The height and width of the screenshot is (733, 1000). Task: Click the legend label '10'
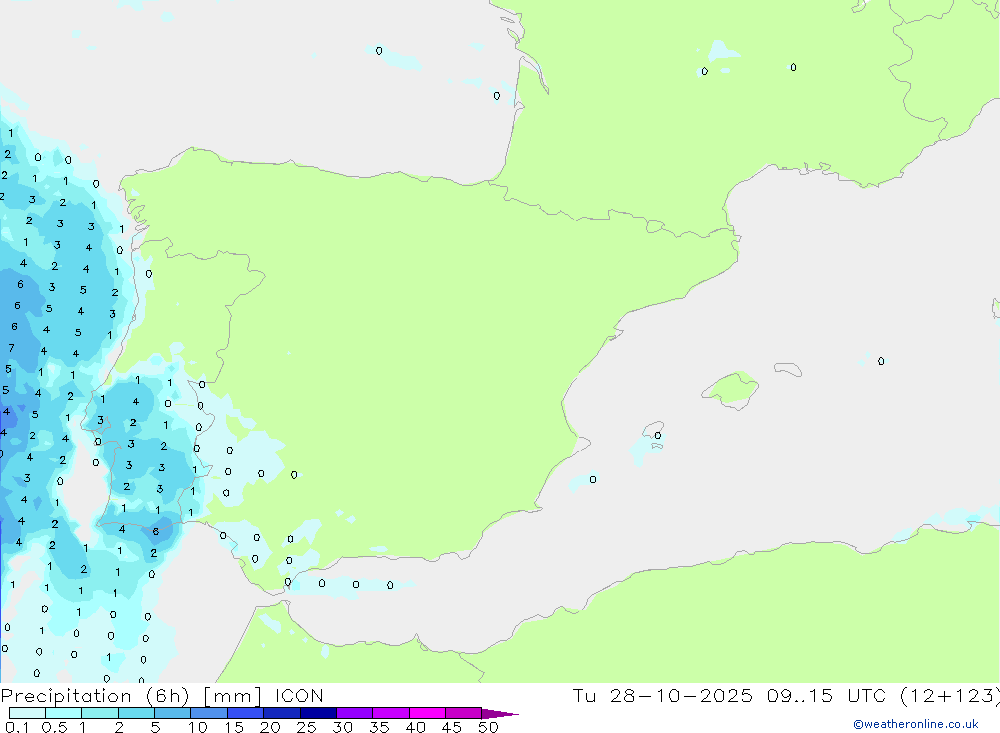(x=198, y=727)
